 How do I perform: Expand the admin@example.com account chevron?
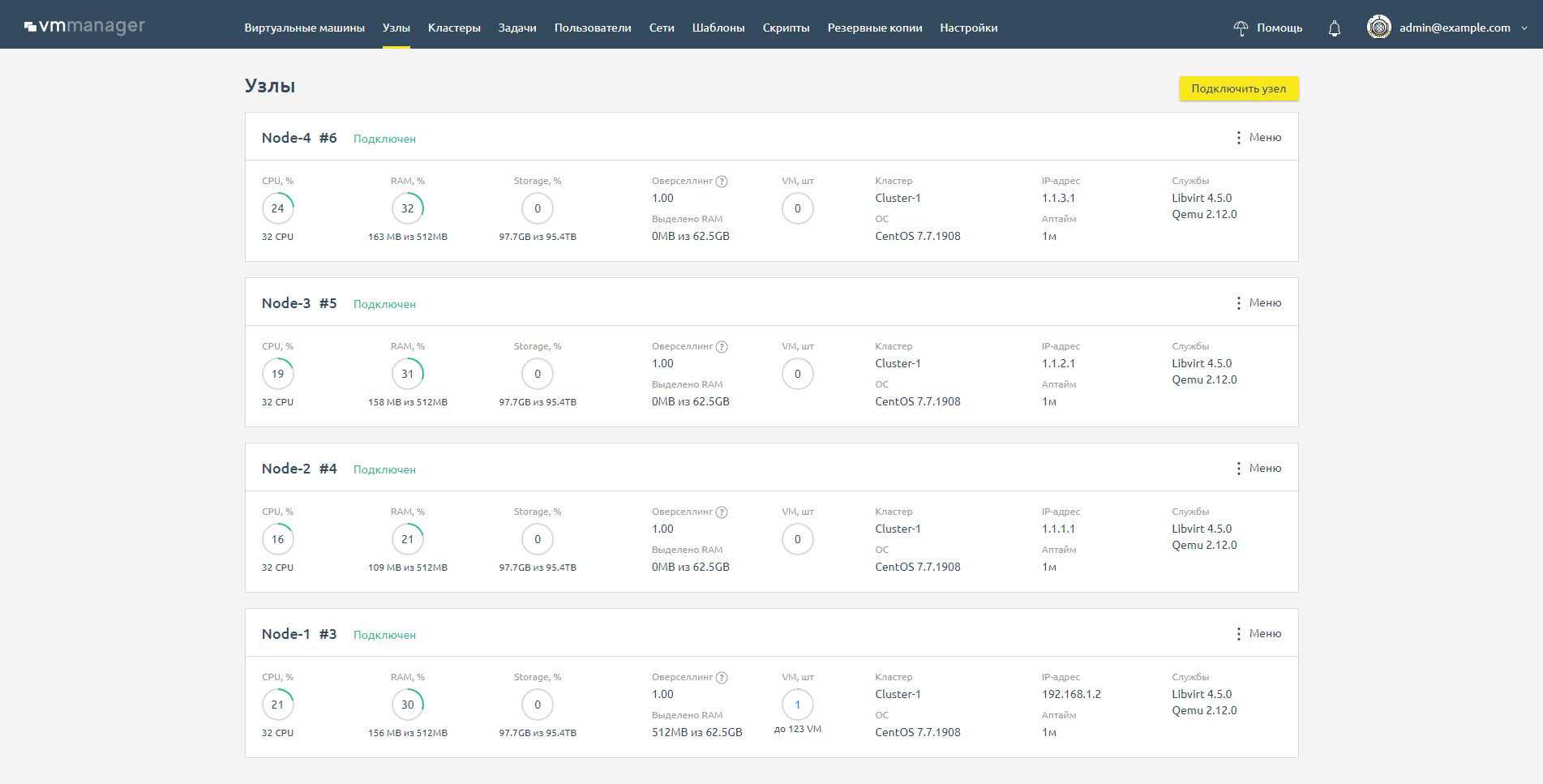[x=1524, y=28]
